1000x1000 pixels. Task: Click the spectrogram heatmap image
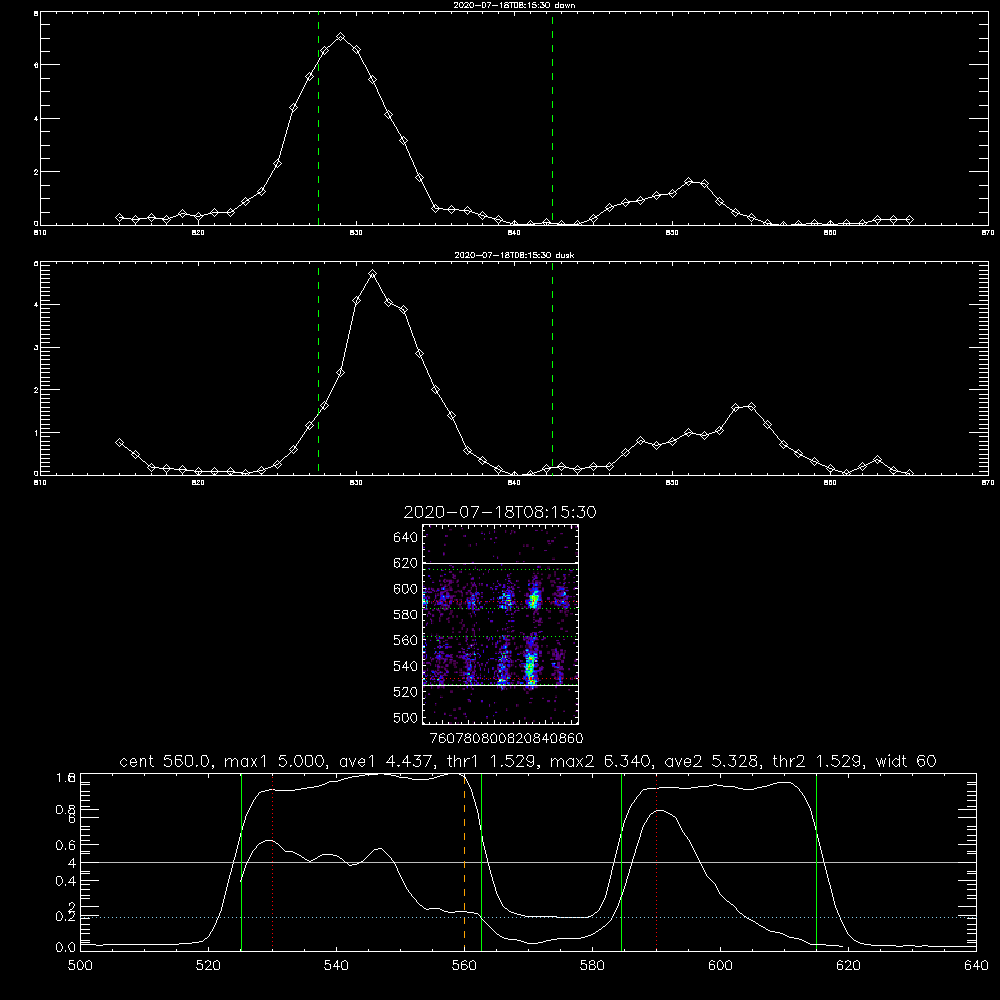coord(501,624)
